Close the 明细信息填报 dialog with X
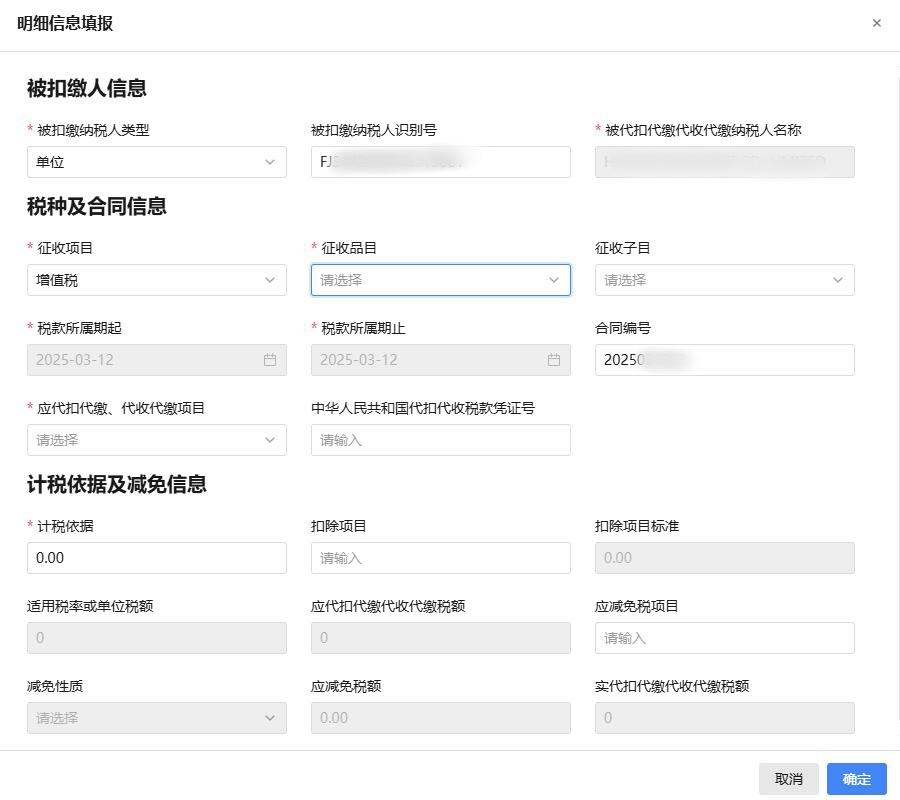900x800 pixels. [x=876, y=23]
